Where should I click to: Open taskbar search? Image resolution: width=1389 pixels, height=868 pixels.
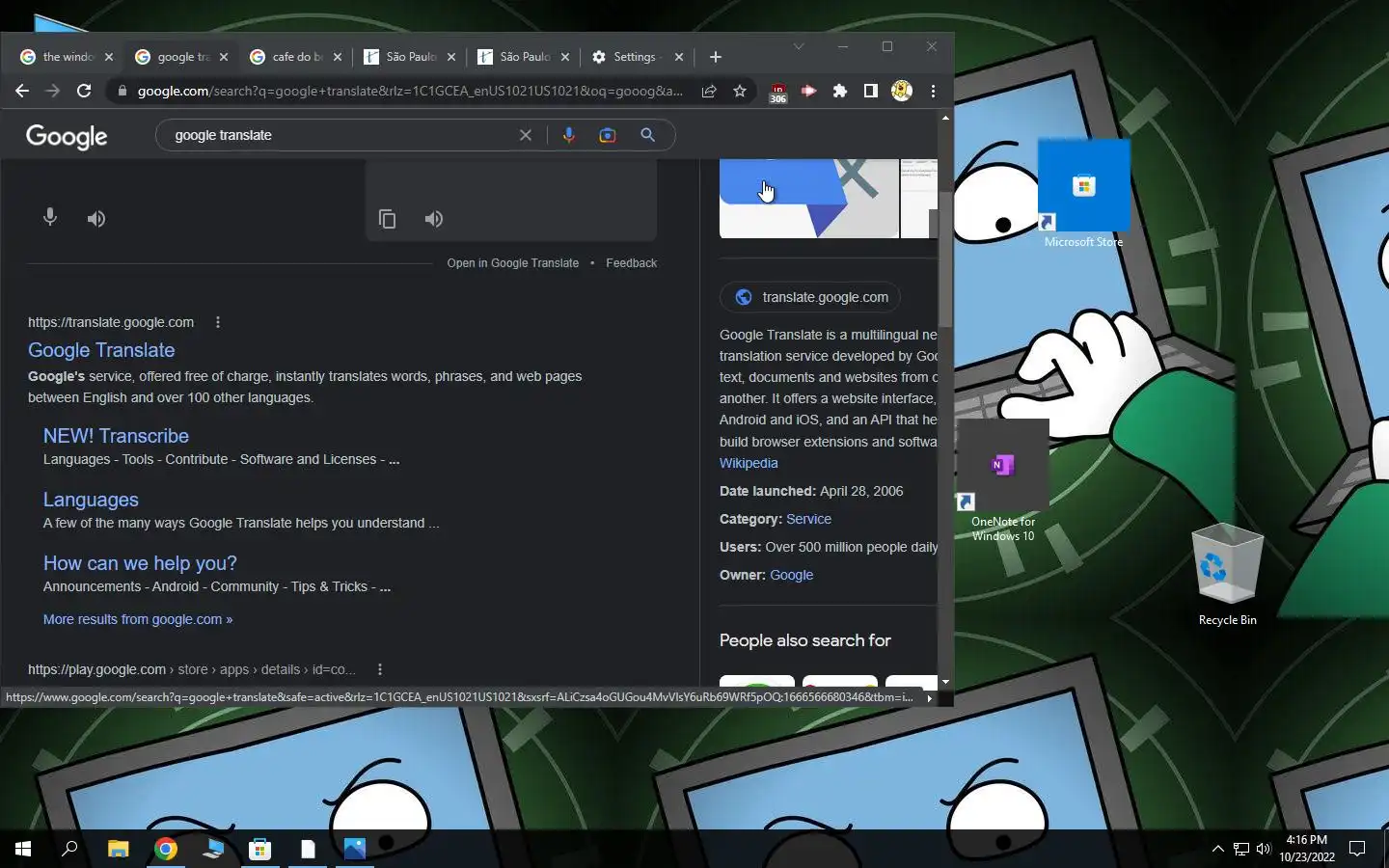point(69,849)
